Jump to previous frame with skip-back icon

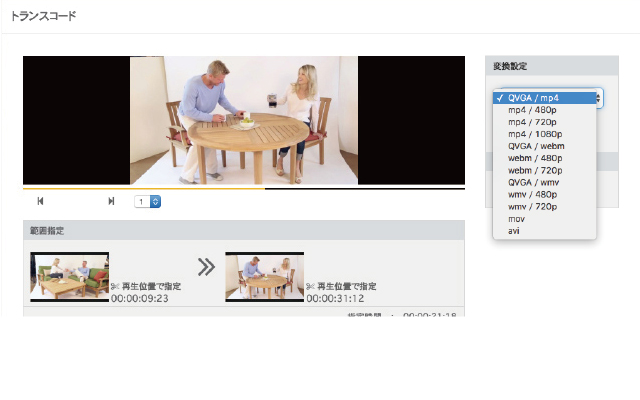40,201
